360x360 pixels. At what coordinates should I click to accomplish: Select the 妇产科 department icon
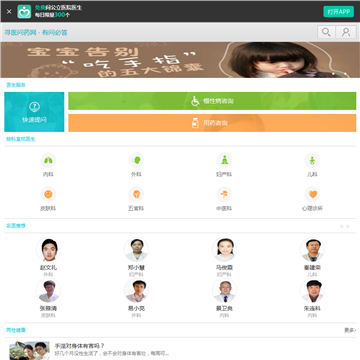[x=224, y=160]
